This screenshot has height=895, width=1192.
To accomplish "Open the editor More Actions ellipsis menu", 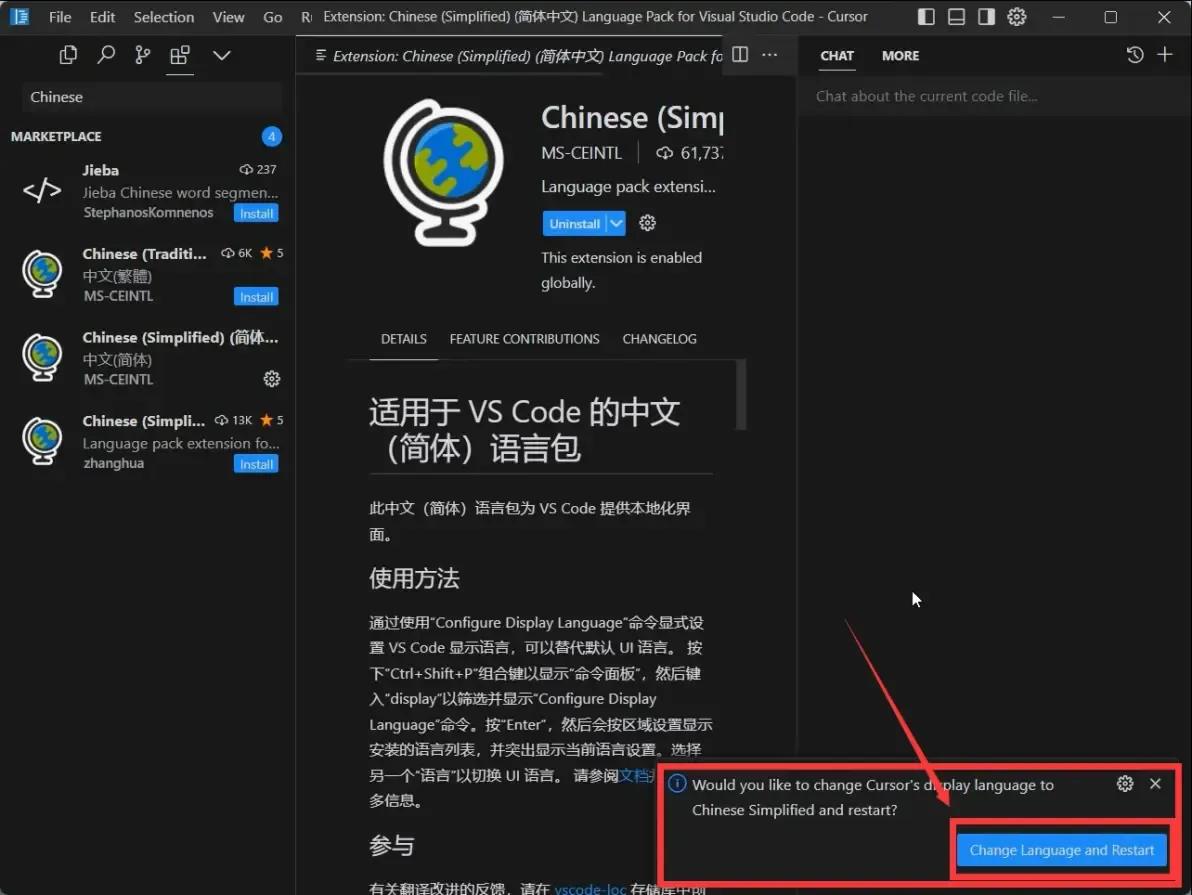I will tap(768, 55).
